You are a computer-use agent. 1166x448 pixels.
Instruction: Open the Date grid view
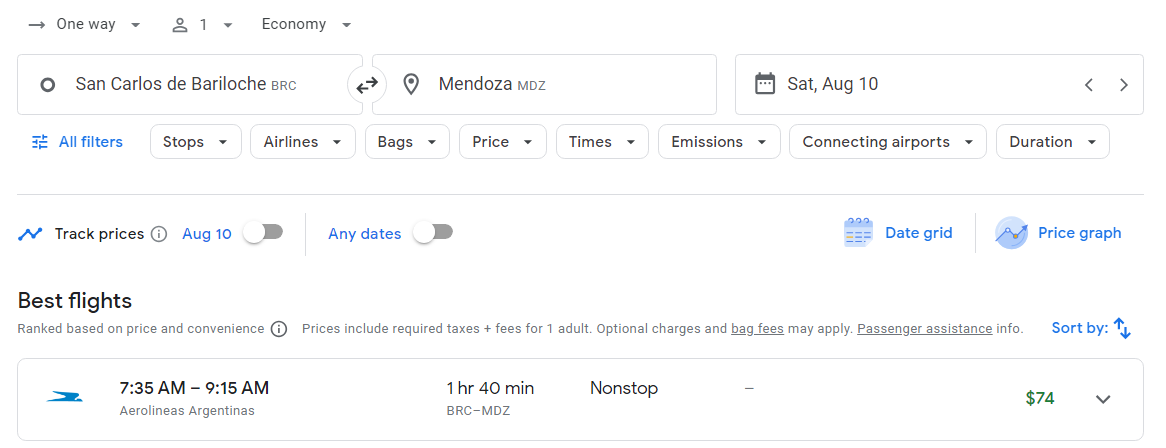(898, 233)
